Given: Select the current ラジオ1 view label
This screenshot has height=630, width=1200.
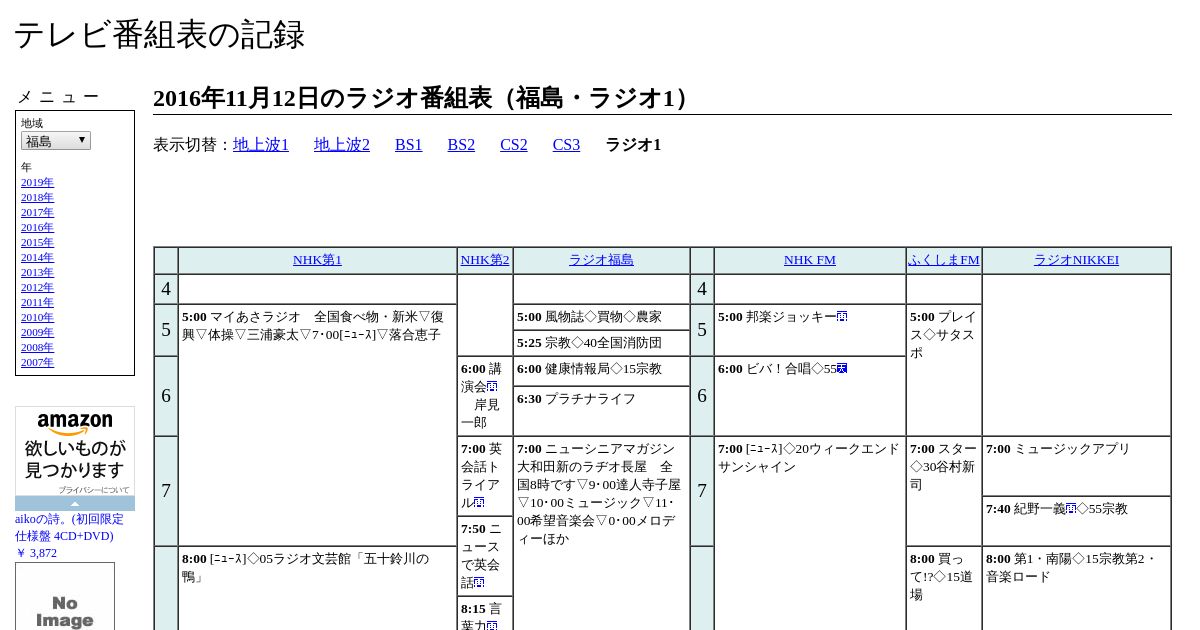Looking at the screenshot, I should (x=633, y=145).
